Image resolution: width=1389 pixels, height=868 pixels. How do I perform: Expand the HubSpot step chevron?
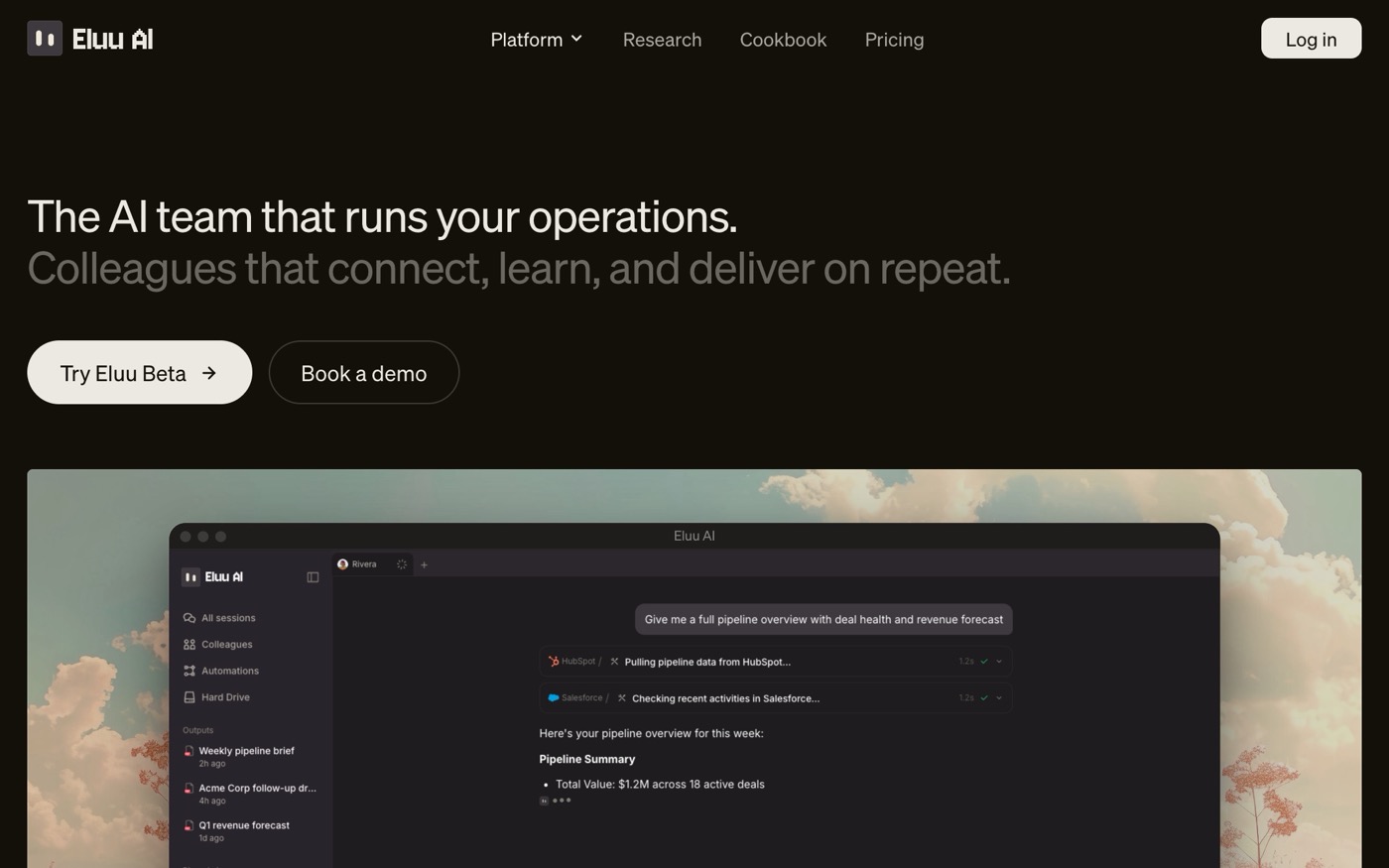999,662
